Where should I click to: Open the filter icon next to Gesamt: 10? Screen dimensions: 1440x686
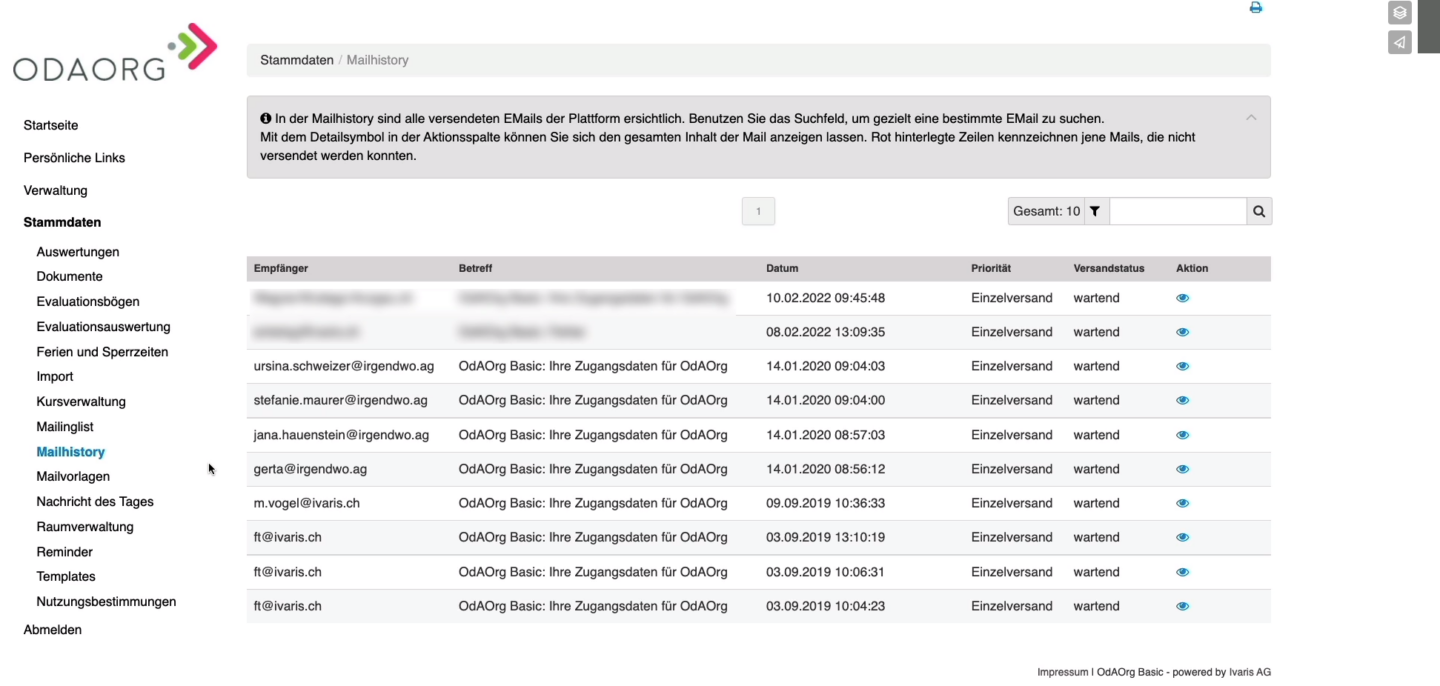pyautogui.click(x=1095, y=211)
